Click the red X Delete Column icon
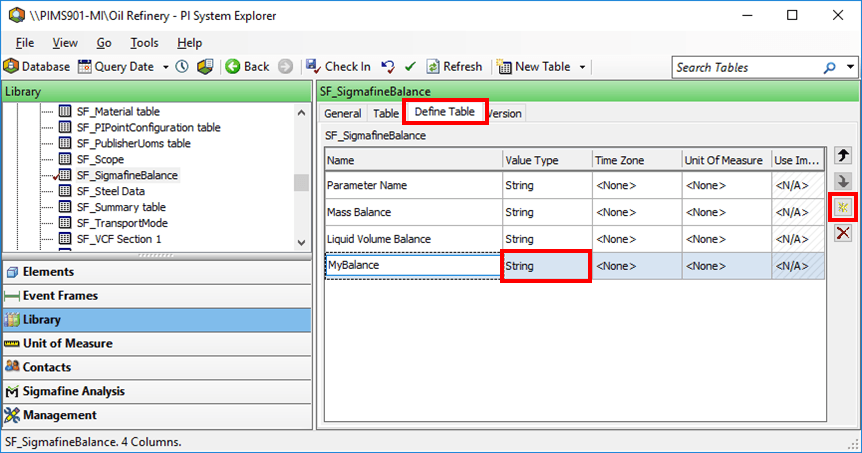The height and width of the screenshot is (453, 862). [x=843, y=233]
